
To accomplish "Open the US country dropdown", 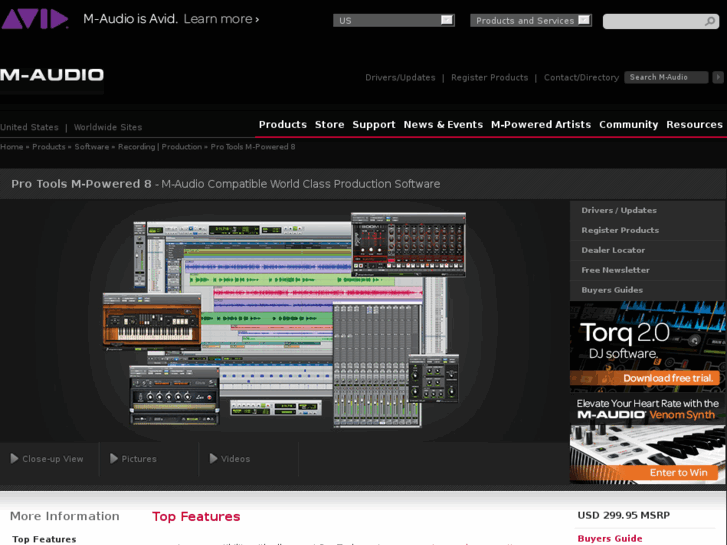I will (394, 20).
